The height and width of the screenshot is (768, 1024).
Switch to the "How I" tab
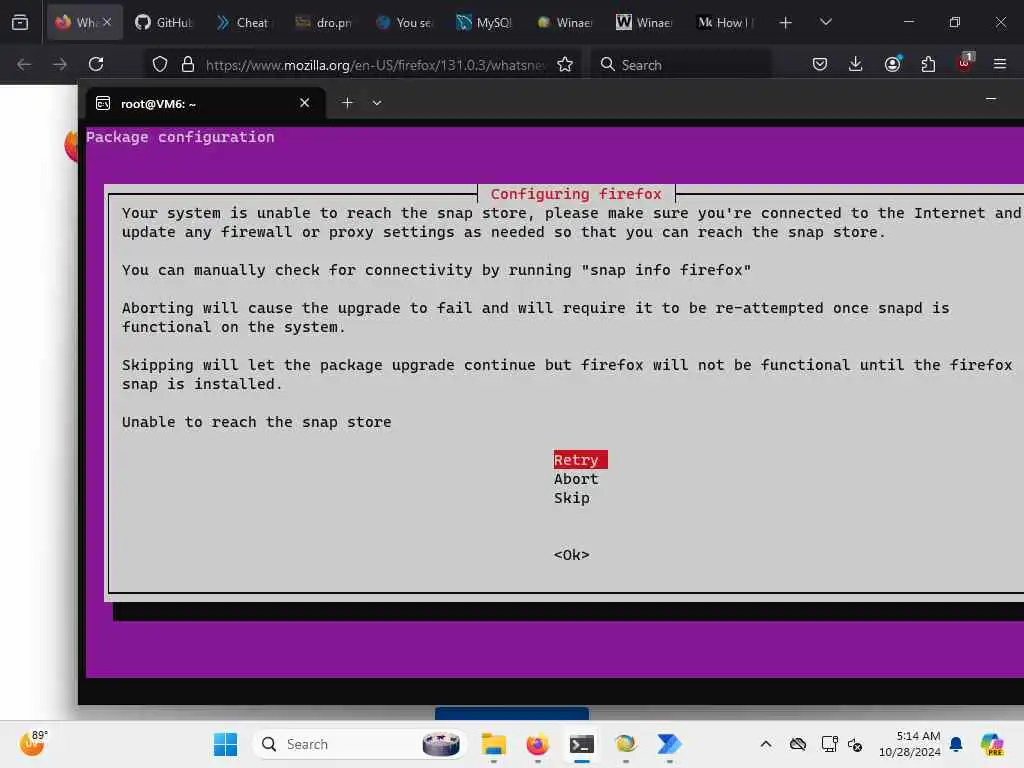[x=724, y=22]
